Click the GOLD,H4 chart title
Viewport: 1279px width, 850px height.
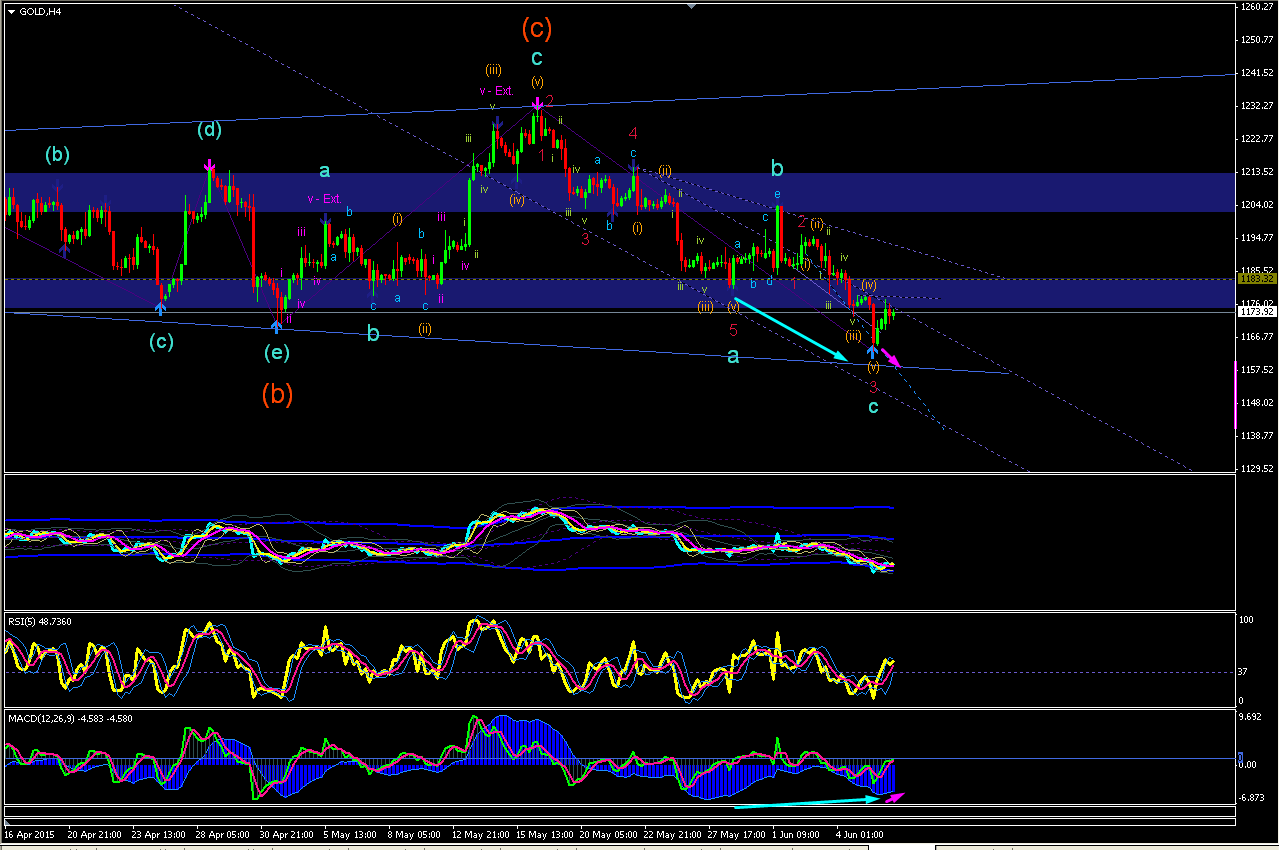coord(38,12)
